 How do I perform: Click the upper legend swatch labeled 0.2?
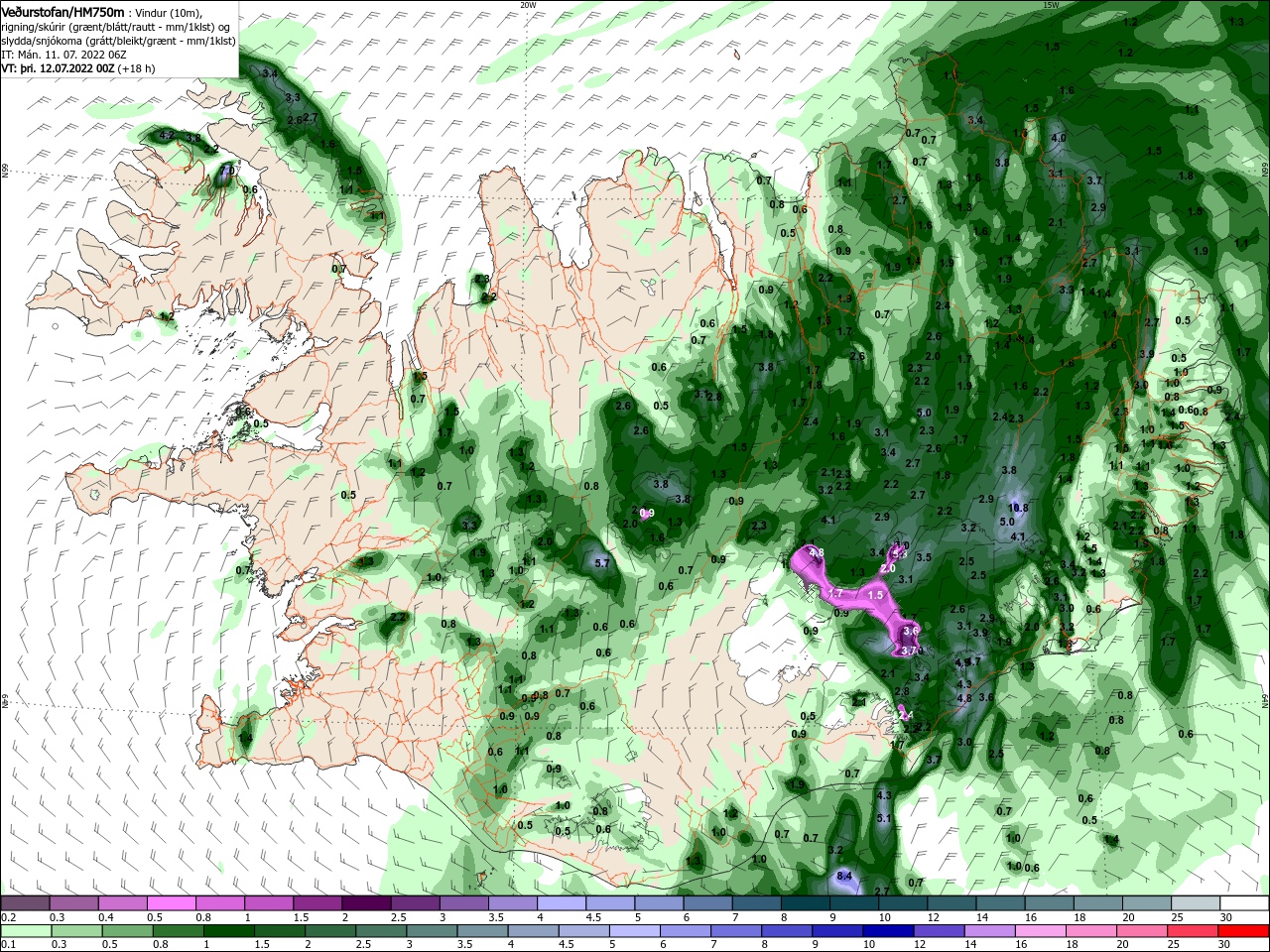tap(25, 903)
